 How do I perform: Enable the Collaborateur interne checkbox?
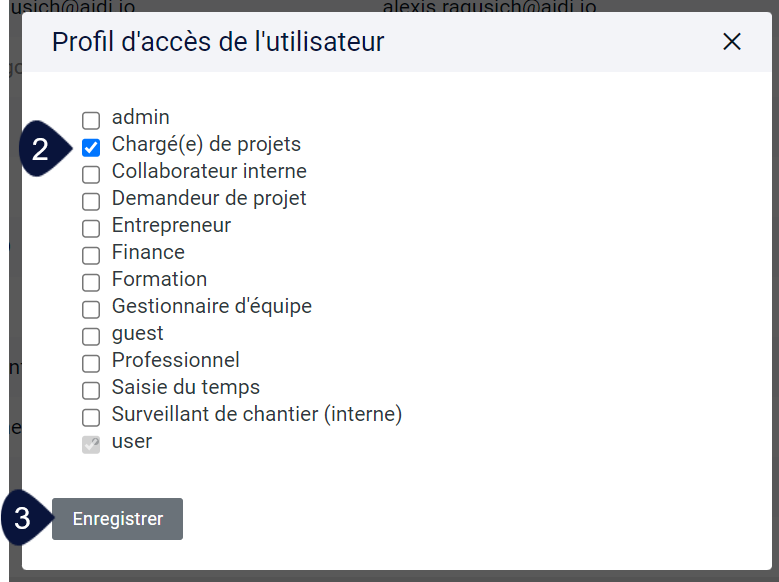coord(91,174)
